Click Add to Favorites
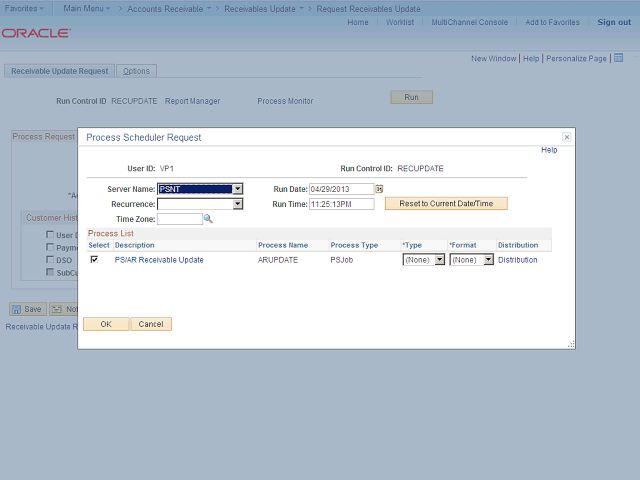Image resolution: width=640 pixels, height=480 pixels. click(552, 22)
